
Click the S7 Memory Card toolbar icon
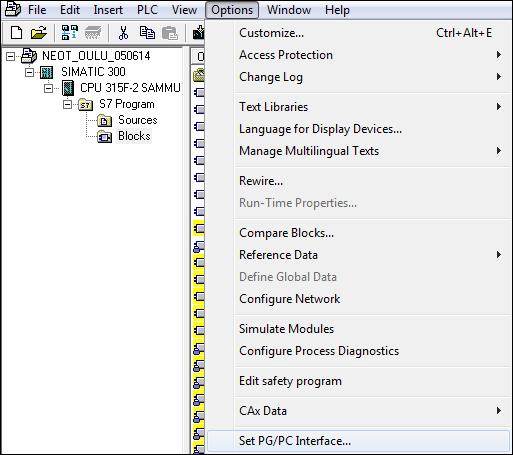click(x=93, y=33)
